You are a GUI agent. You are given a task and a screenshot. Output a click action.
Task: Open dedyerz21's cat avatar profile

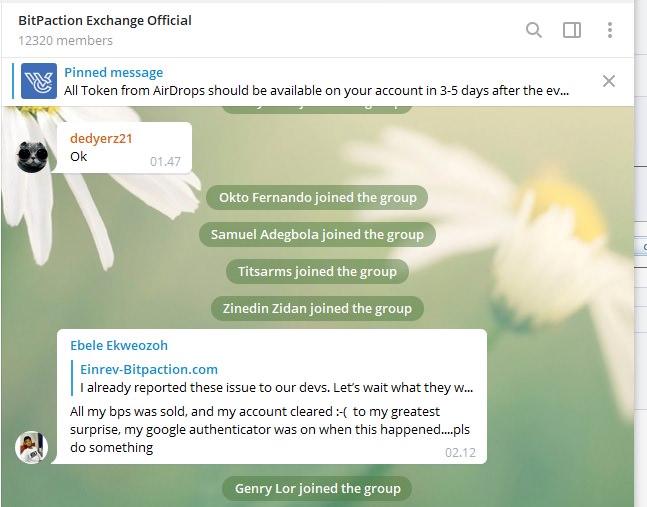coord(32,157)
